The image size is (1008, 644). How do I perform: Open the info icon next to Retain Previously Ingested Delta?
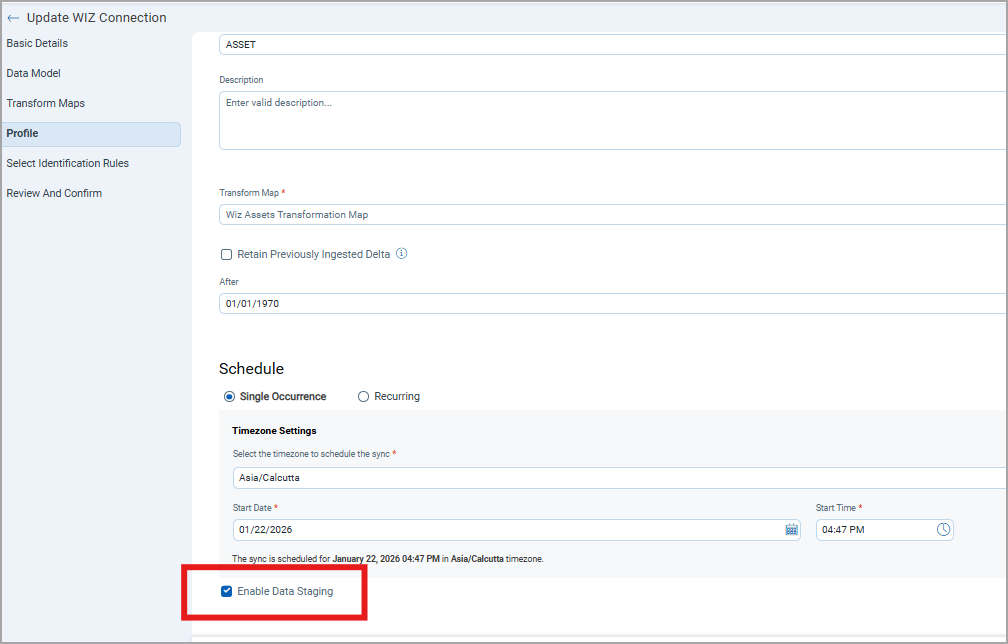pyautogui.click(x=402, y=253)
